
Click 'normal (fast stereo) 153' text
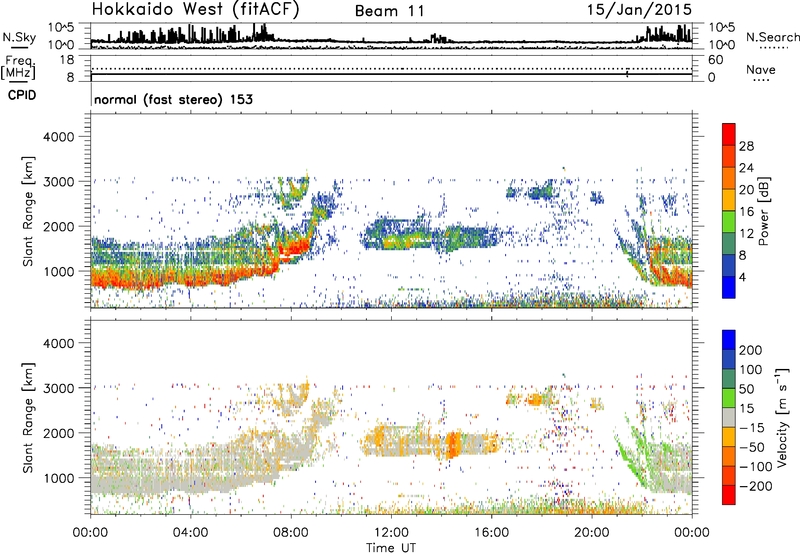click(173, 99)
